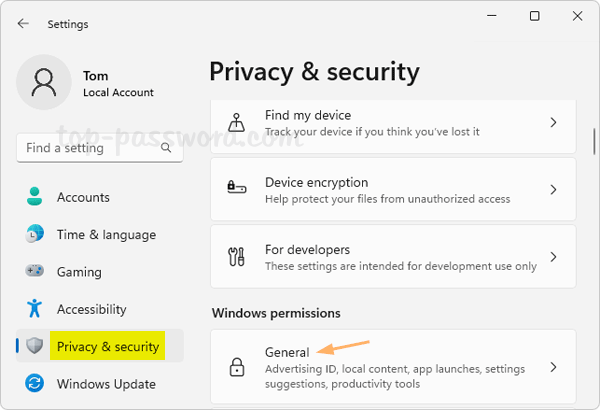Click the Time & language clock icon
Image resolution: width=600 pixels, height=410 pixels.
(35, 234)
